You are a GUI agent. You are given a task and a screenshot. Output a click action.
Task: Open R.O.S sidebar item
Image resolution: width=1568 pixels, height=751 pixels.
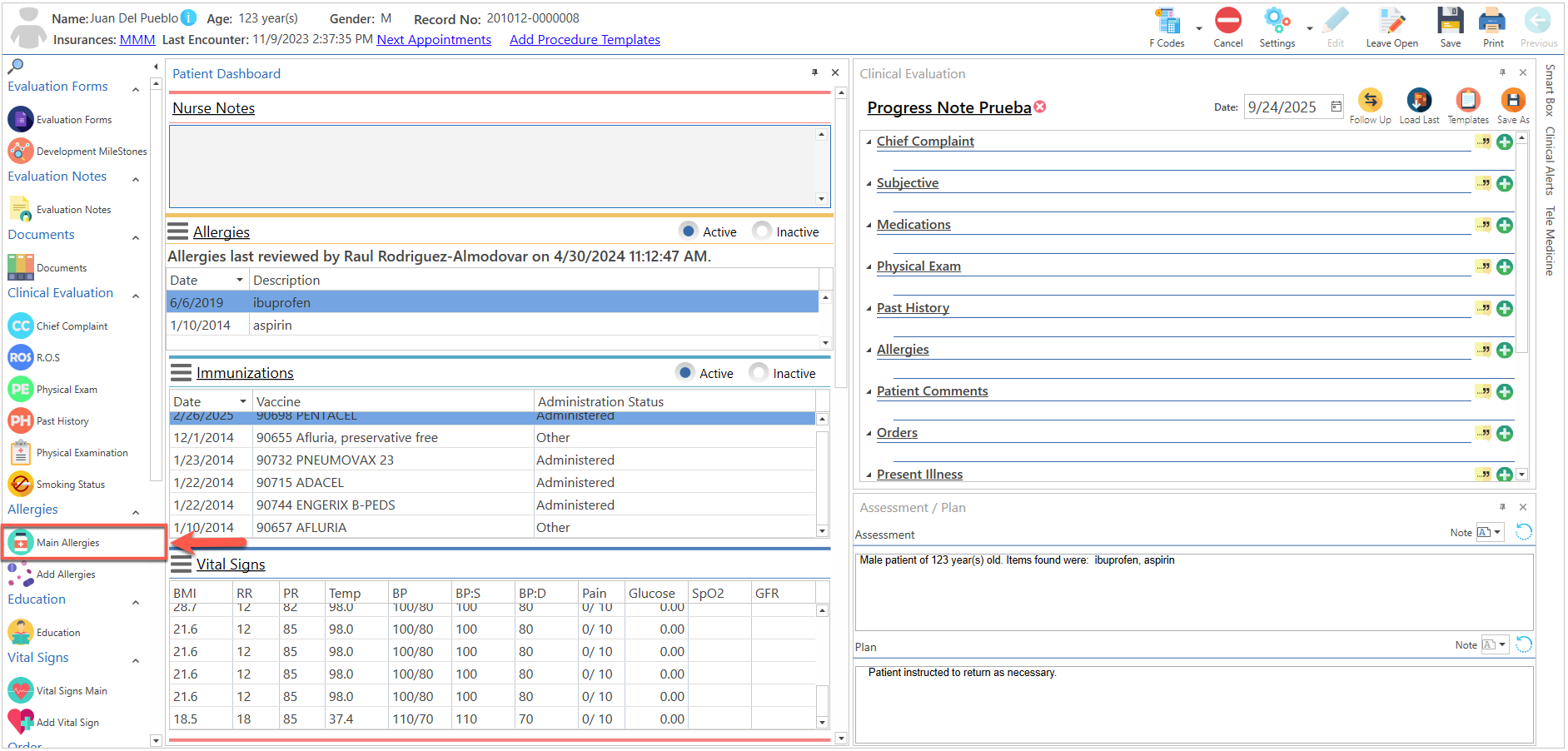[34, 357]
